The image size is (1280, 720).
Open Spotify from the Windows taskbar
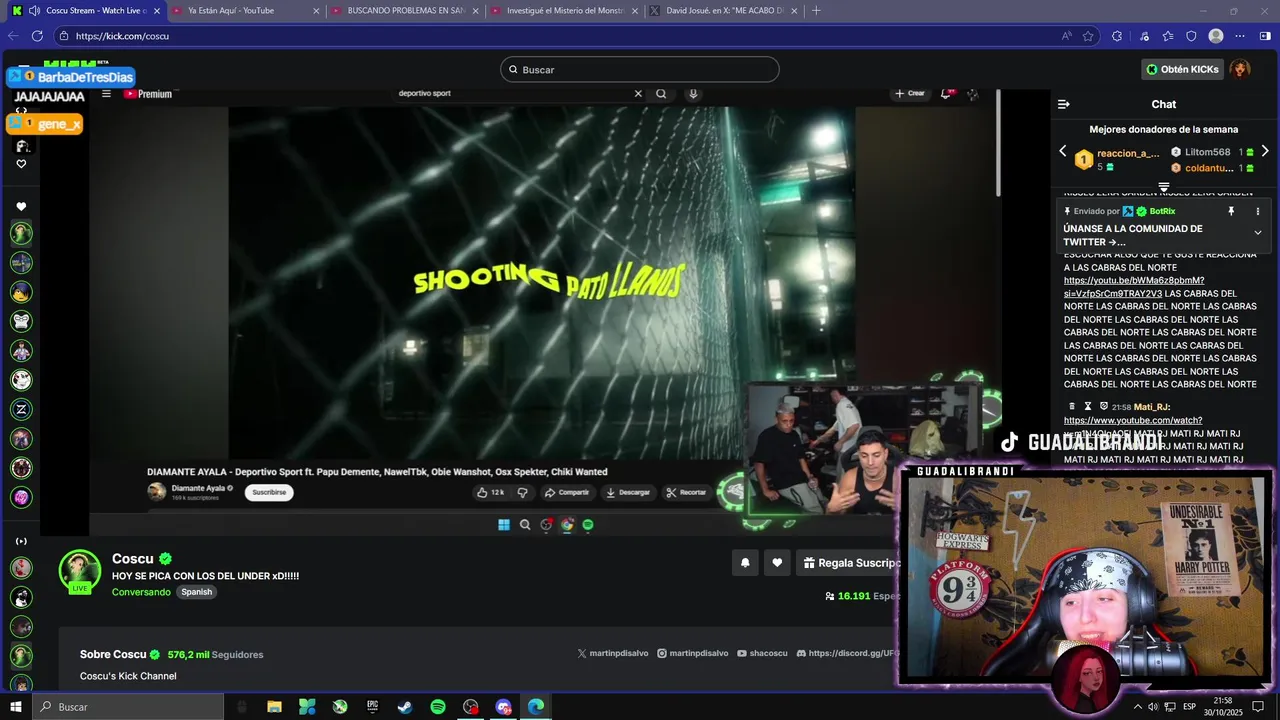tap(438, 707)
